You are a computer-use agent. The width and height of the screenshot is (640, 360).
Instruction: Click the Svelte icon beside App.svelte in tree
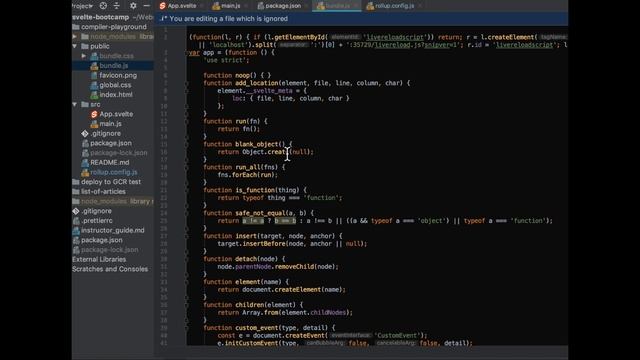click(94, 114)
